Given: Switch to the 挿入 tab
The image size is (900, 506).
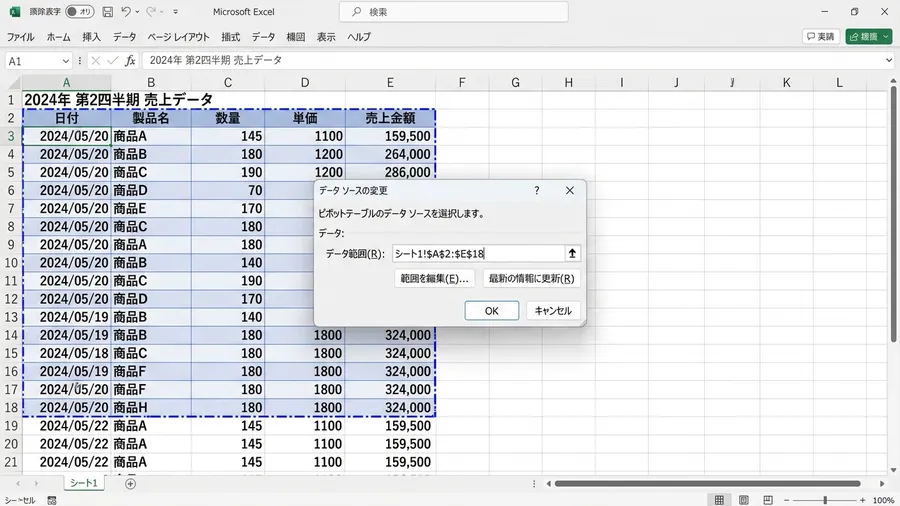Looking at the screenshot, I should (91, 37).
